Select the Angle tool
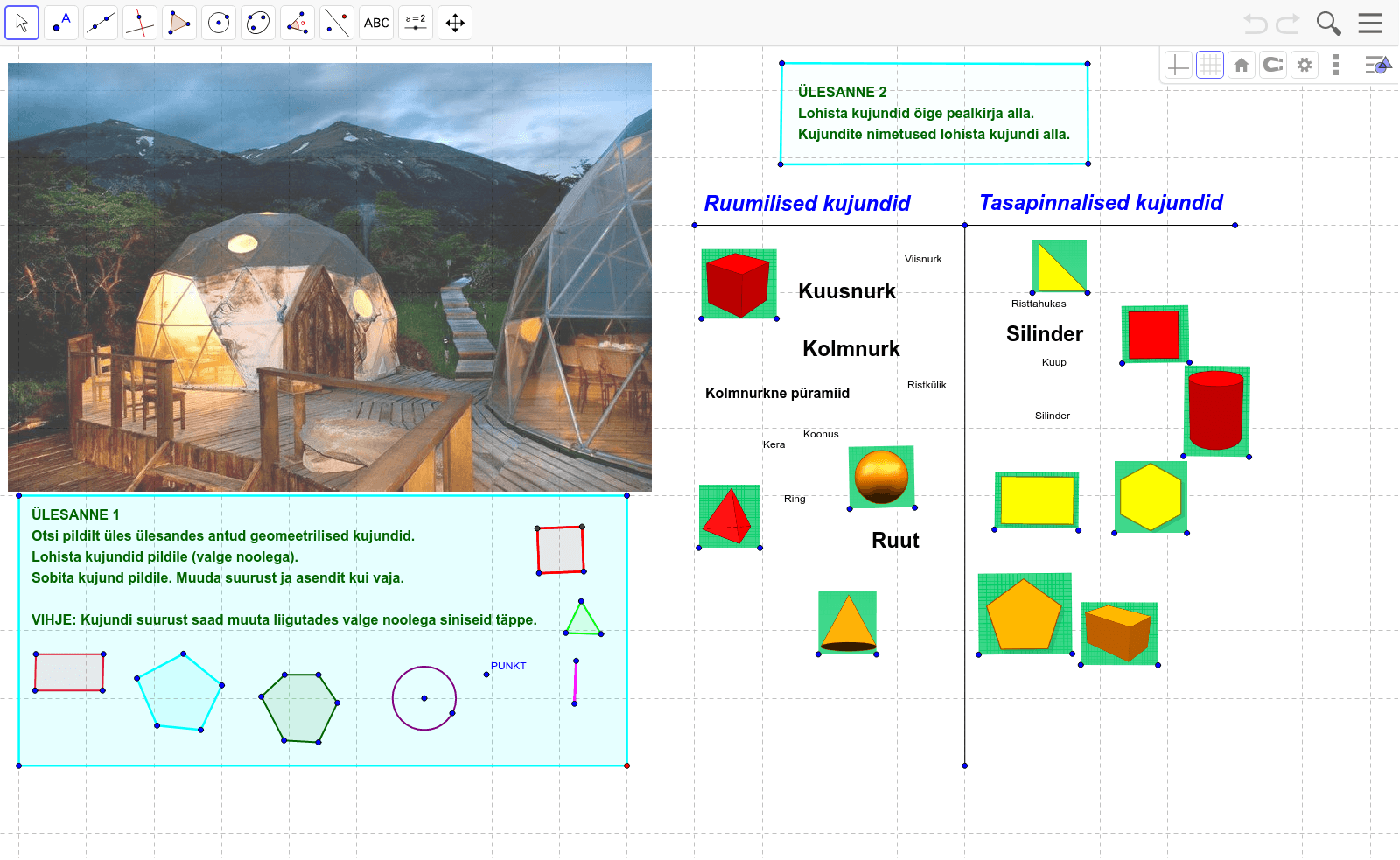Viewport: 1400px width, 860px height. tap(297, 23)
